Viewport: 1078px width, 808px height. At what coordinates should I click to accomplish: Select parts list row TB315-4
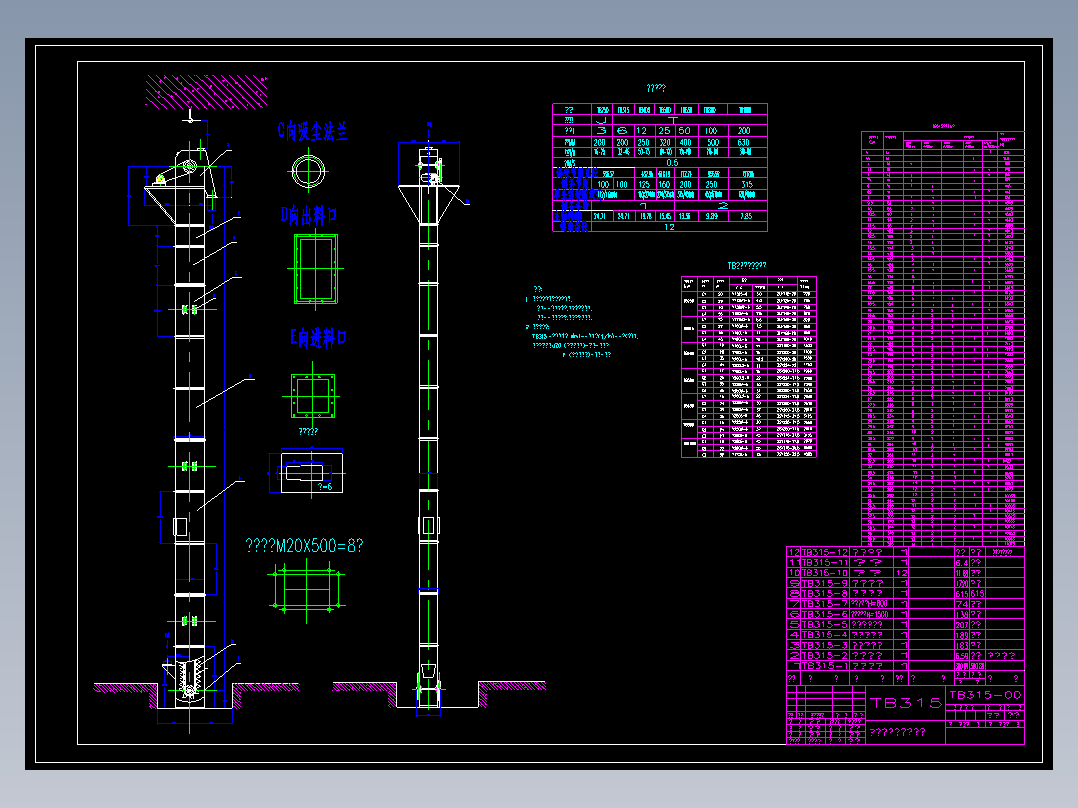(905, 635)
